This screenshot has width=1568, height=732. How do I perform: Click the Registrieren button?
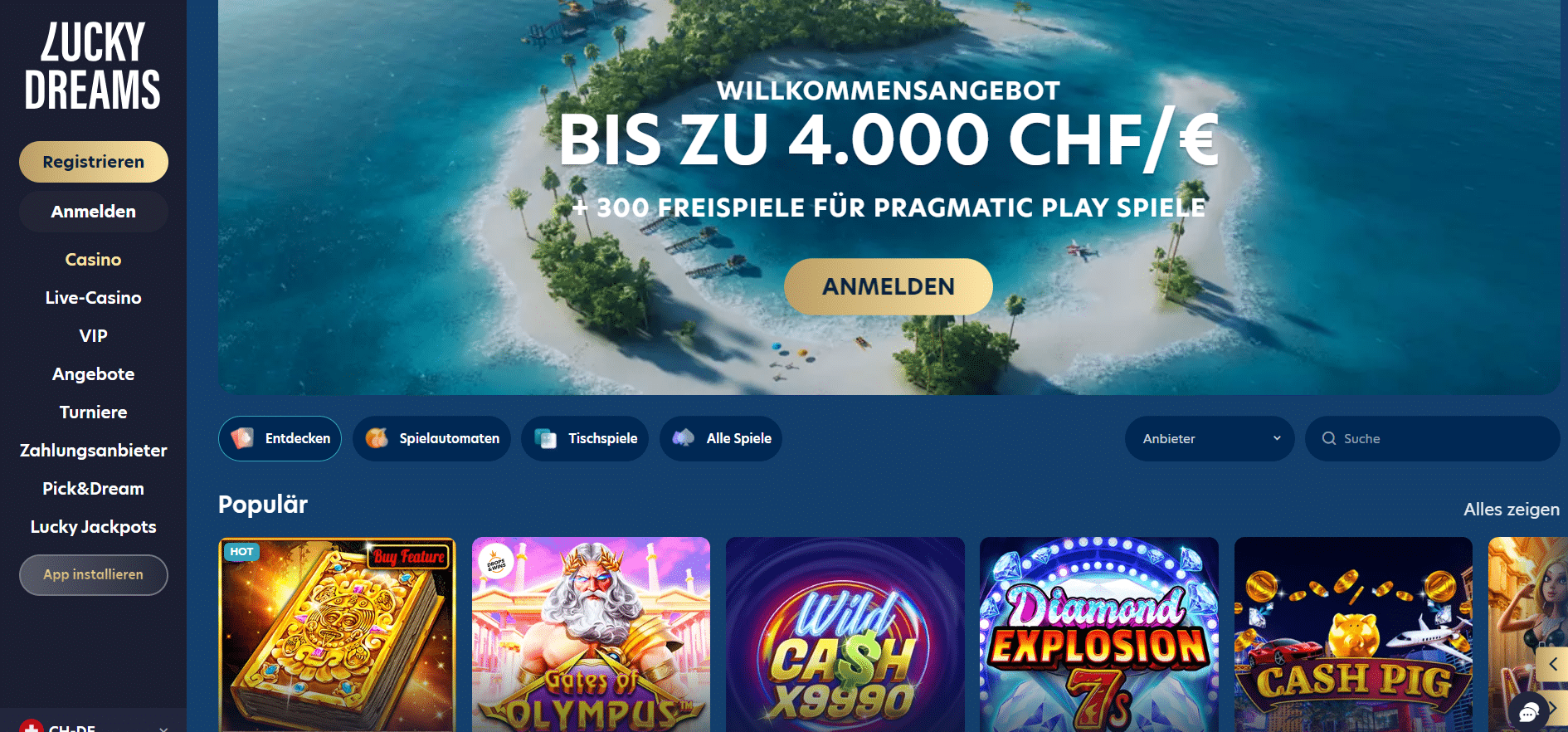[x=94, y=162]
